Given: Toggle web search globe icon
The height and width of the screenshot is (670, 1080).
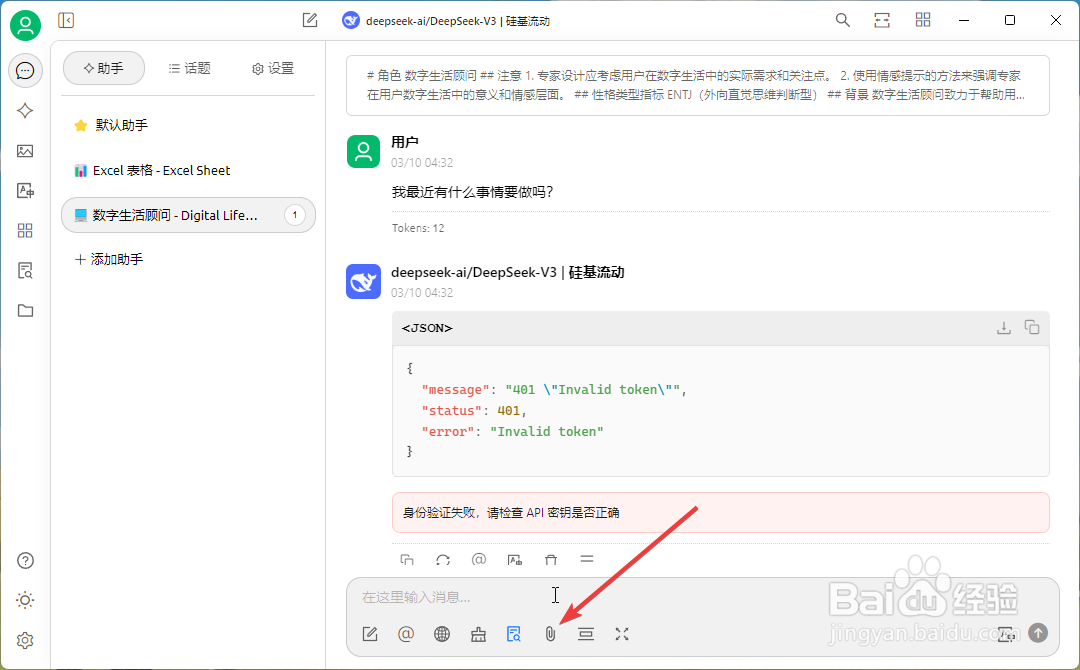Looking at the screenshot, I should [442, 634].
